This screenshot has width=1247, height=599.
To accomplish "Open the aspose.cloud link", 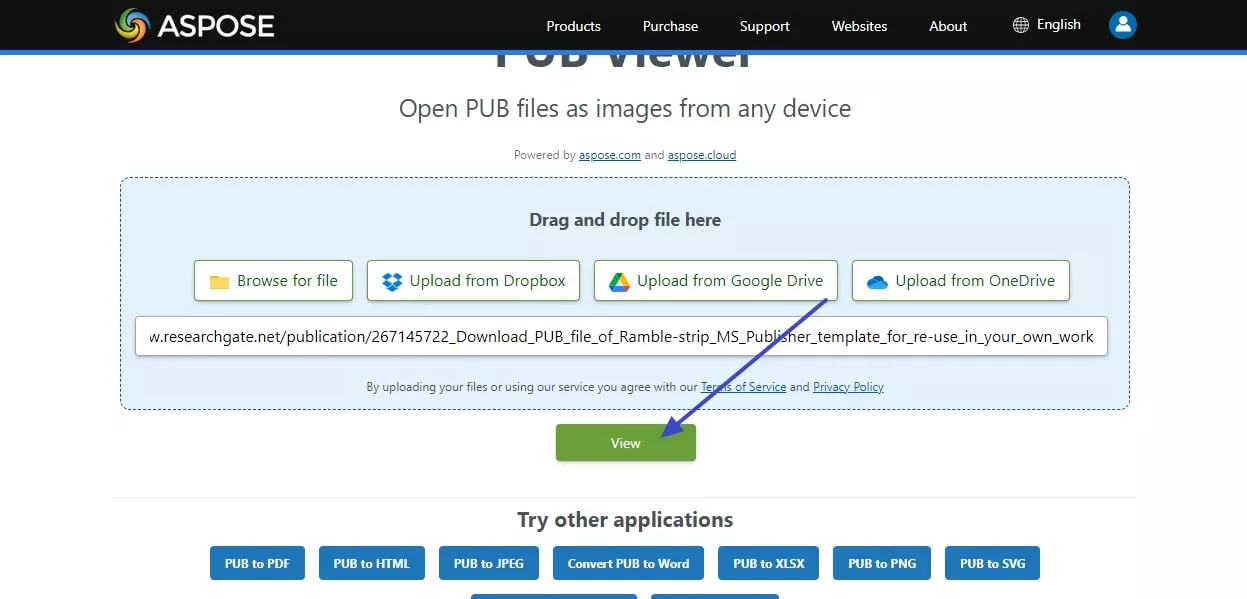I will (701, 155).
